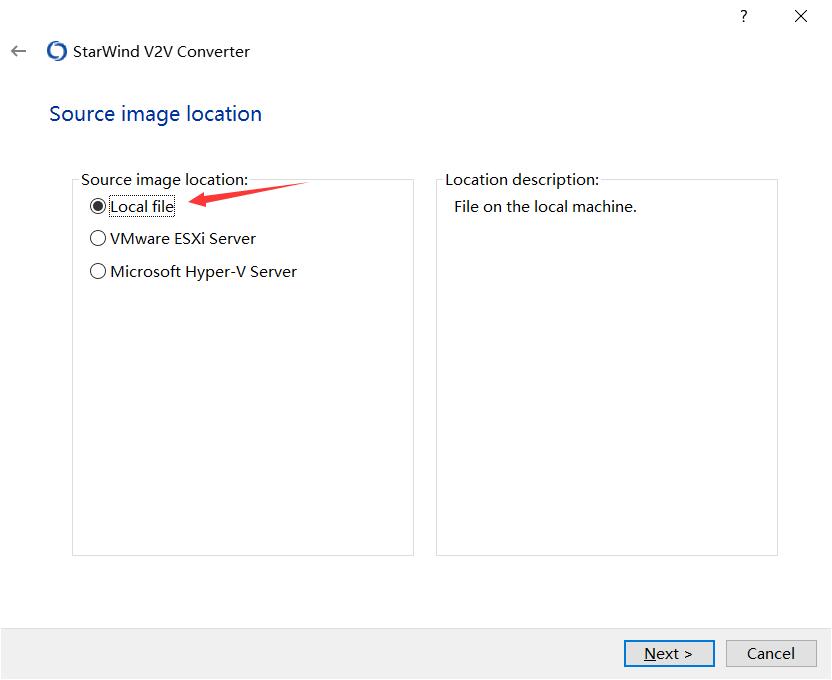Click the "Local file" option label
The height and width of the screenshot is (680, 832).
coord(142,207)
